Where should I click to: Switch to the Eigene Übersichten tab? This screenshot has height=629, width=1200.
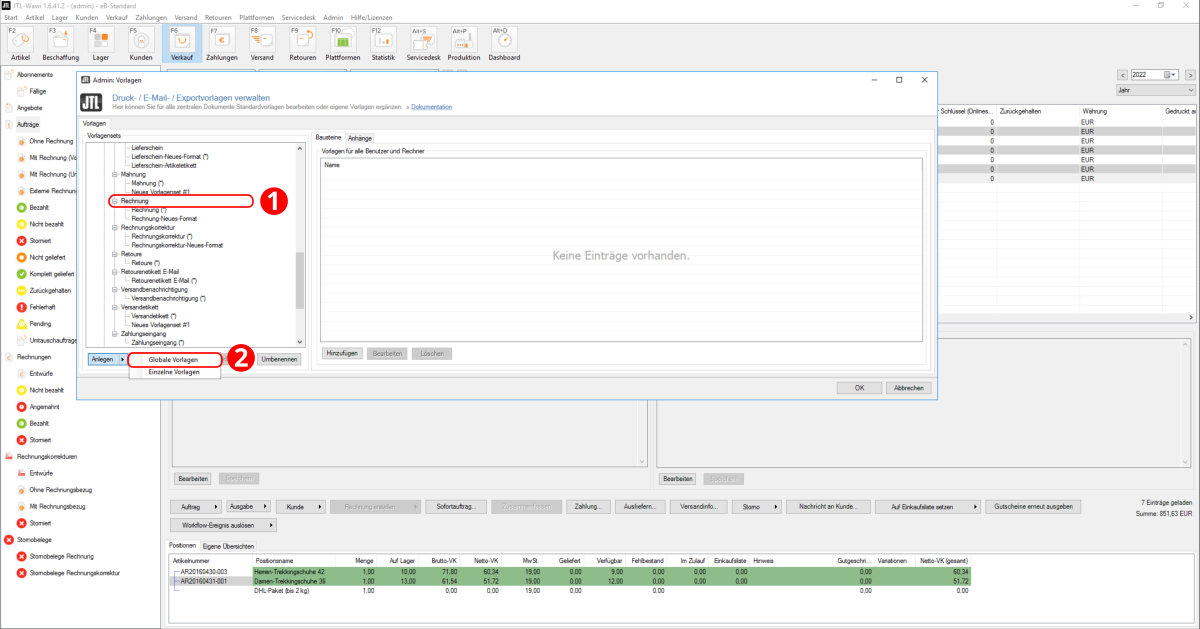click(228, 546)
